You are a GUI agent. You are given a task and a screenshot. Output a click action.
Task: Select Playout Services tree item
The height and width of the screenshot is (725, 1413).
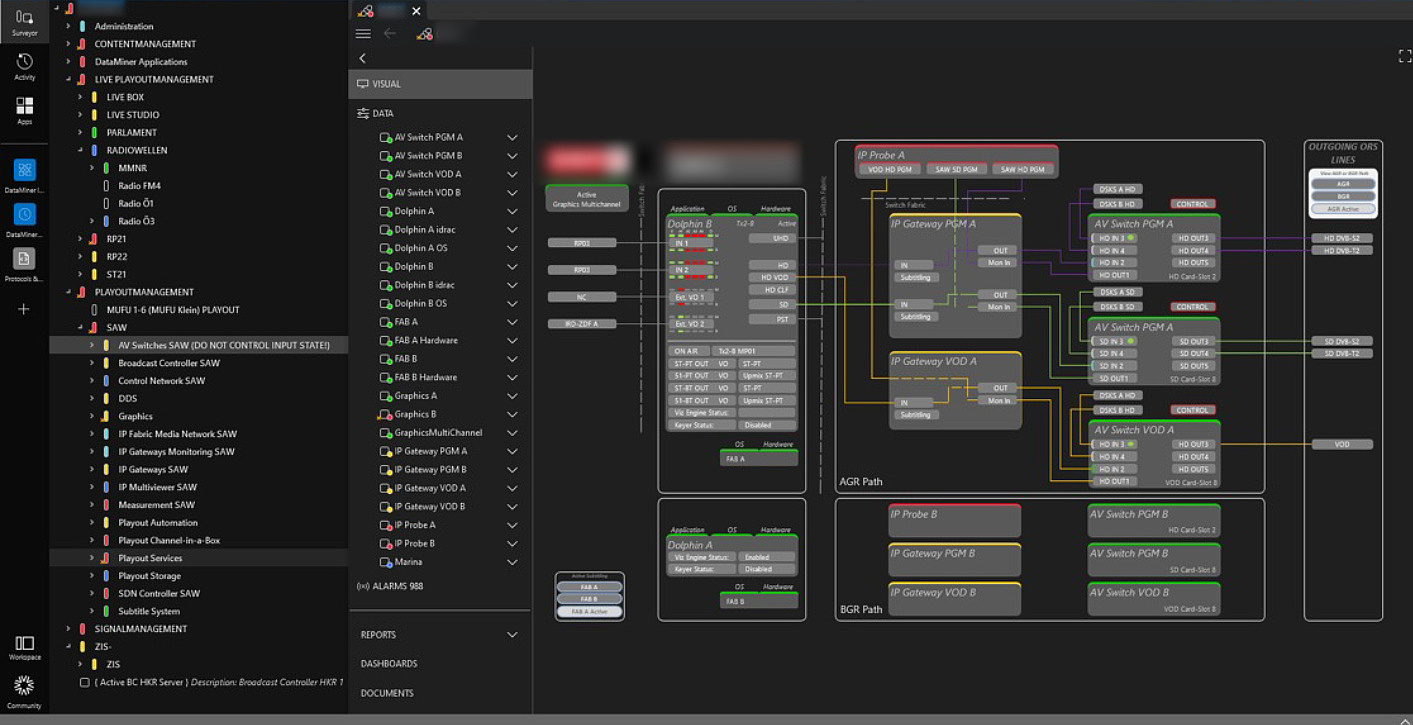pos(150,558)
